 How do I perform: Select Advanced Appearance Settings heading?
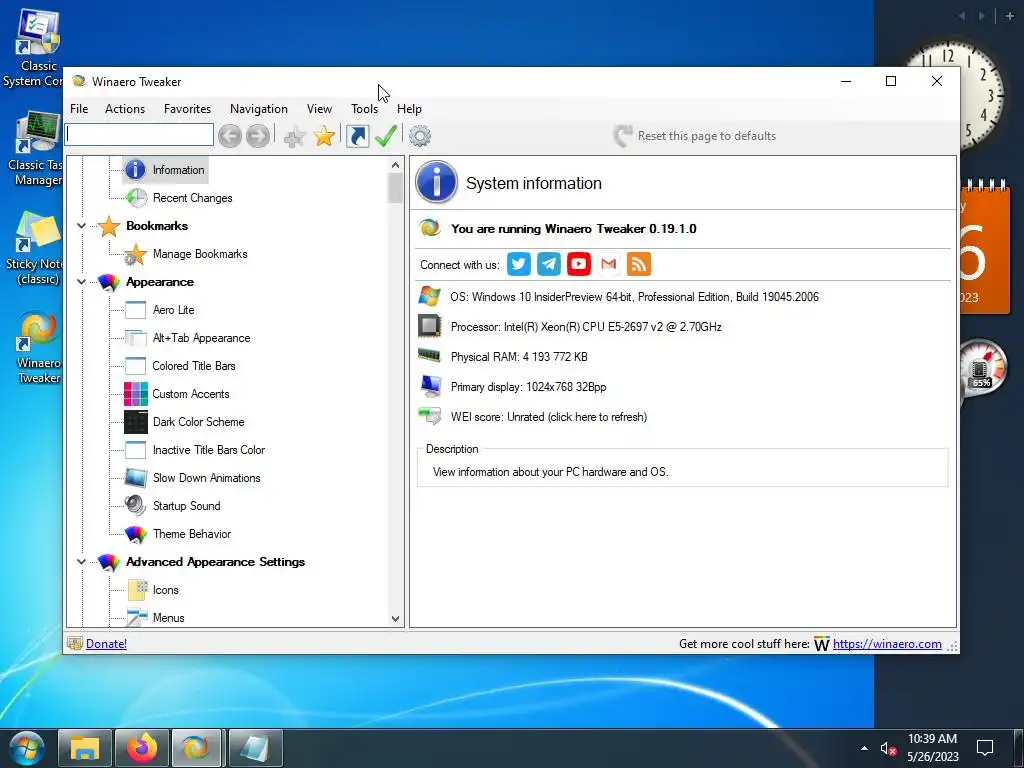pos(216,562)
